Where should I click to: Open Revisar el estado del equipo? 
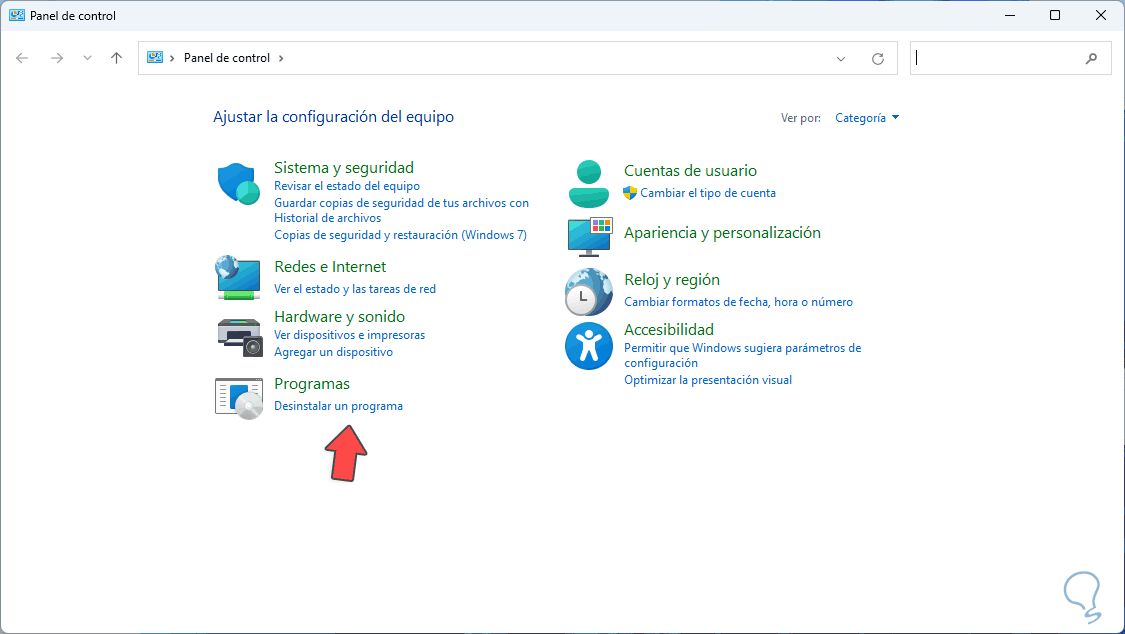pyautogui.click(x=347, y=186)
